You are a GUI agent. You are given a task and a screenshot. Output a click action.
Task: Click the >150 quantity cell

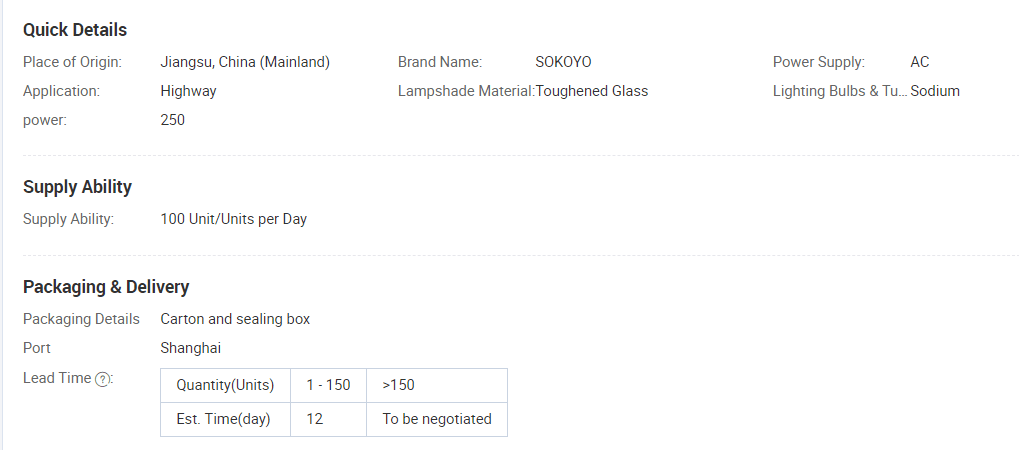437,386
